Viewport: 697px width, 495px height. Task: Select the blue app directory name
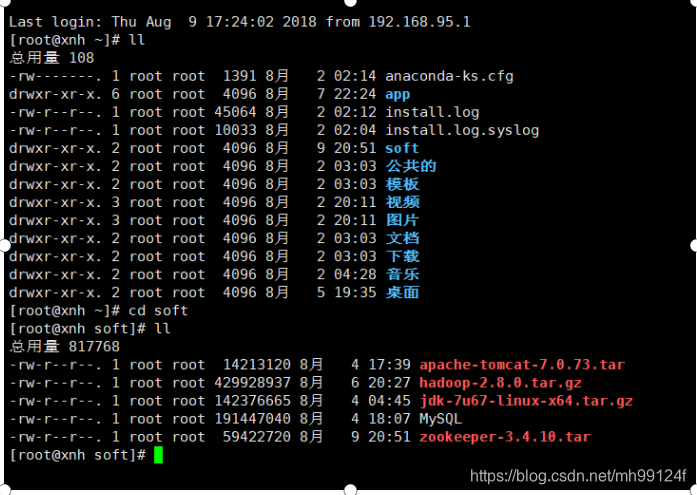click(397, 95)
